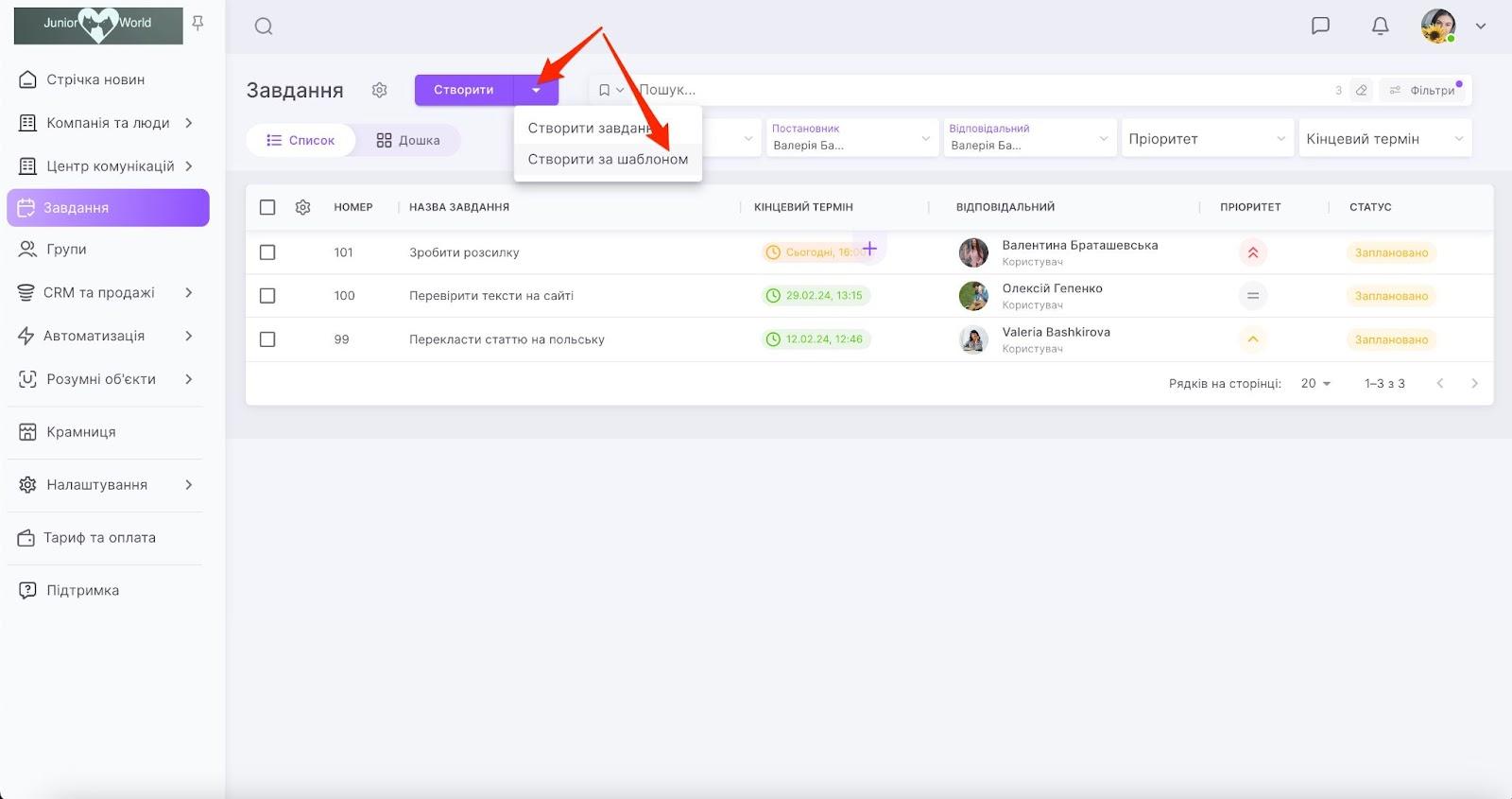Open the Постановник filter dropdown

(x=851, y=138)
